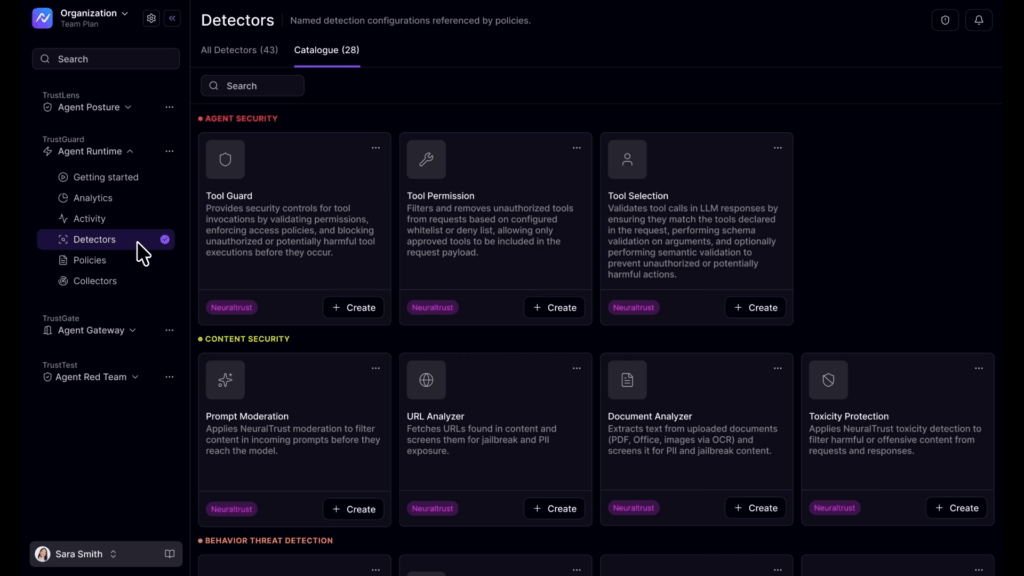Click the NeuralTrust logo icon
1024x576 pixels.
click(x=42, y=18)
